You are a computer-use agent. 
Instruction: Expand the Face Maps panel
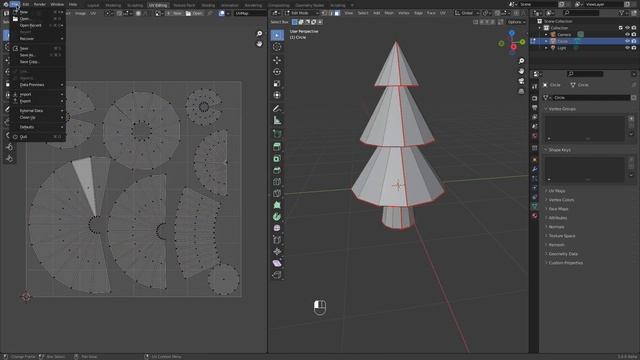click(558, 209)
